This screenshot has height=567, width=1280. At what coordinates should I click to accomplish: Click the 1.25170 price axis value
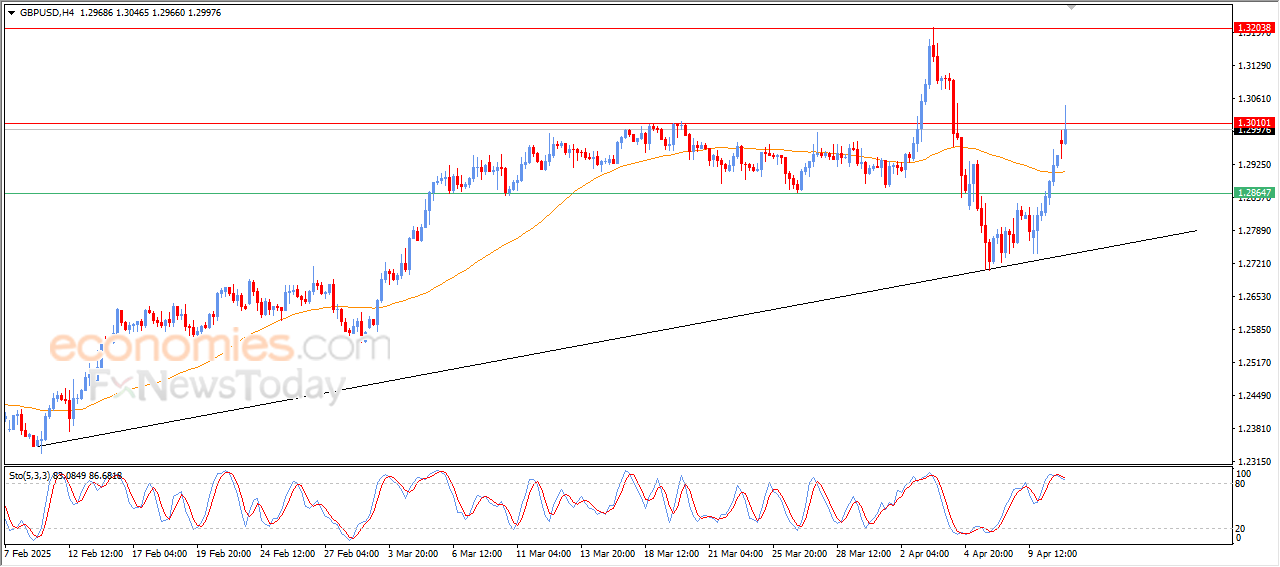point(1254,362)
